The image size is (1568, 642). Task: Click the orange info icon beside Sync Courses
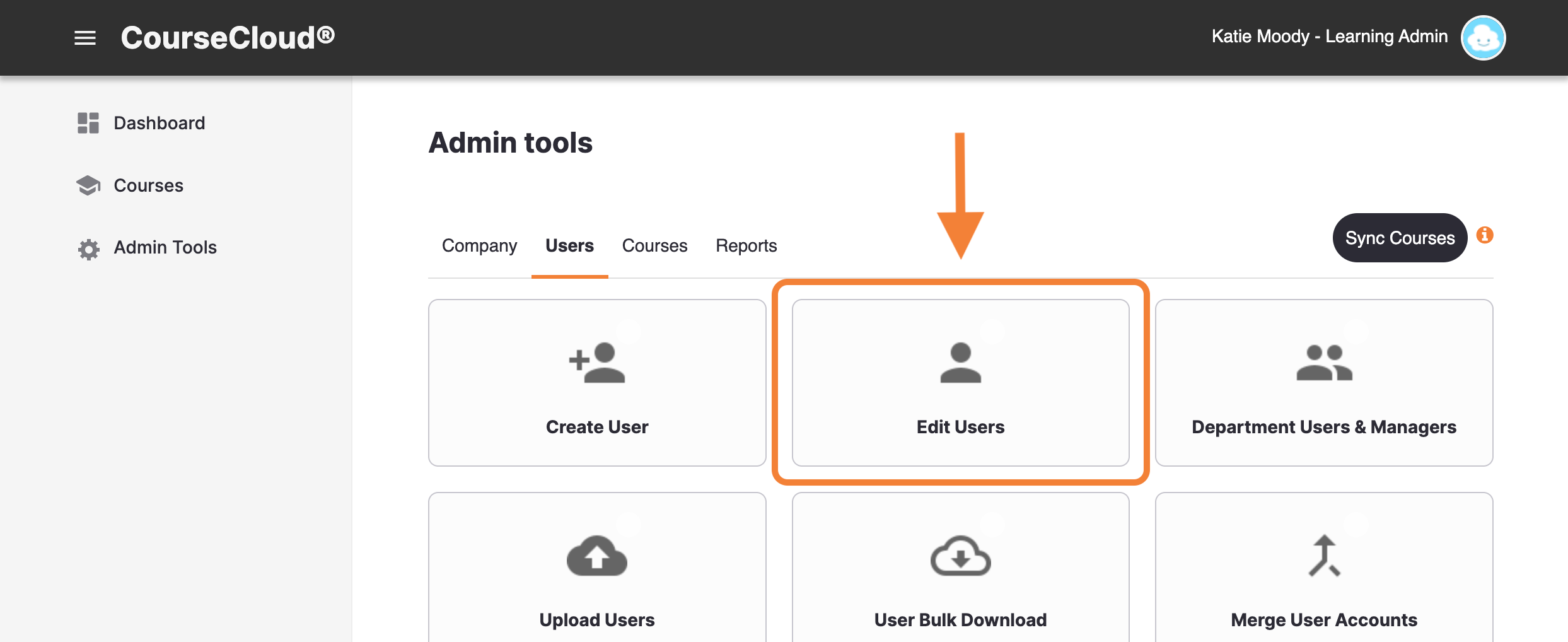pyautogui.click(x=1486, y=235)
